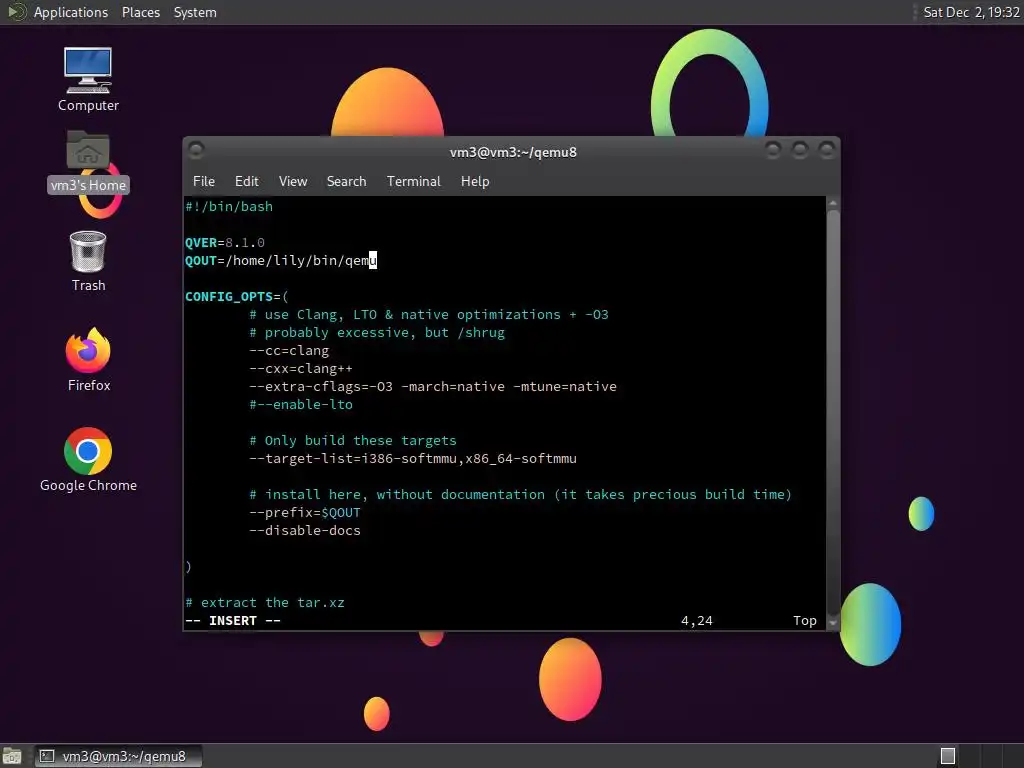Launch Google Chrome from the desktop
Viewport: 1024px width, 768px height.
[x=88, y=460]
